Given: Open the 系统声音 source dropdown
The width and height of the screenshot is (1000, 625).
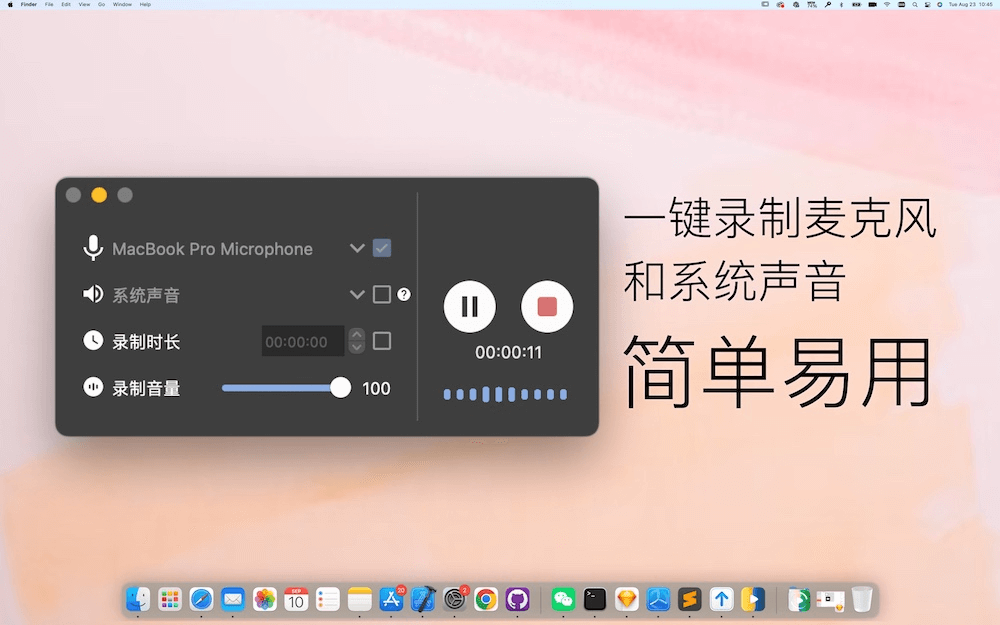Looking at the screenshot, I should coord(357,294).
